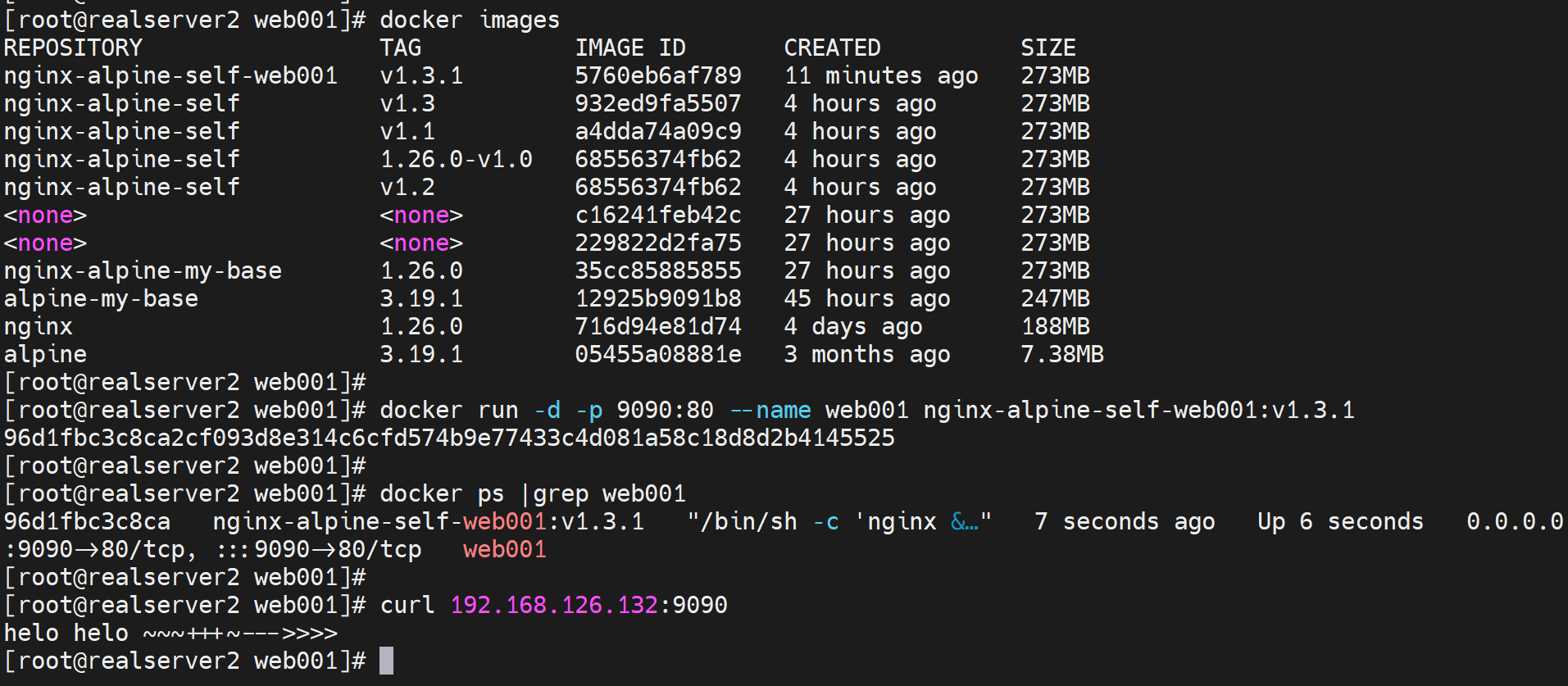The width and height of the screenshot is (1568, 686).
Task: Click the 7.38MB size value
Action: pyautogui.click(x=1061, y=355)
